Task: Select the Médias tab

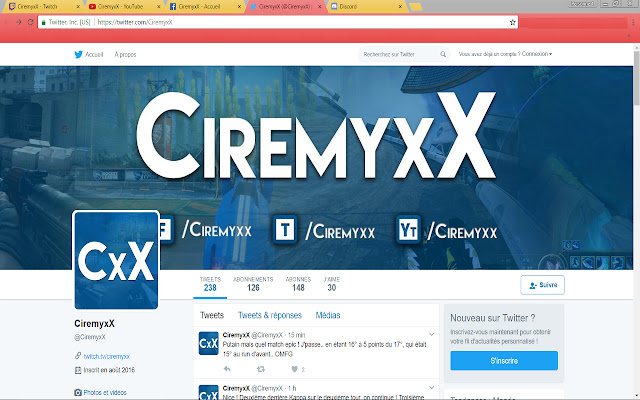Action: (328, 315)
